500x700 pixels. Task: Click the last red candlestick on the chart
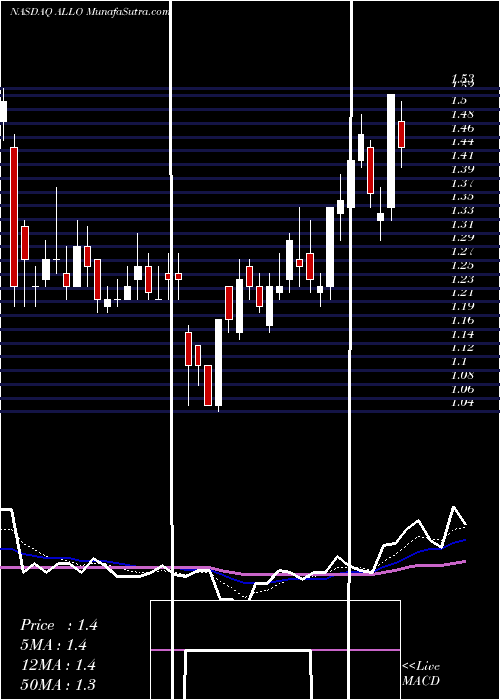point(401,134)
